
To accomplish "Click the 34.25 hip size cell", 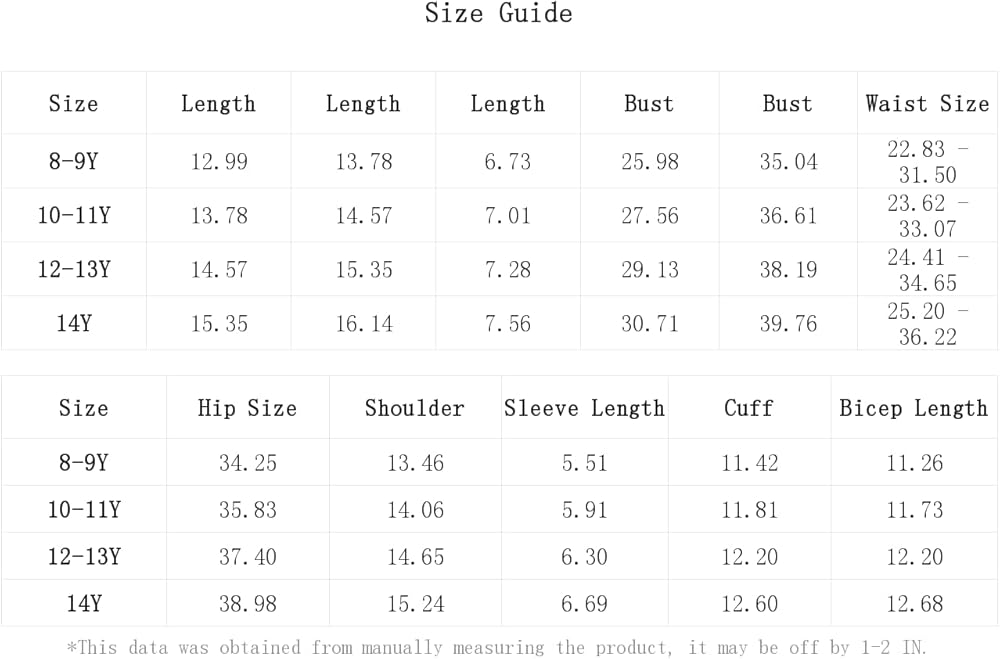I will click(247, 463).
